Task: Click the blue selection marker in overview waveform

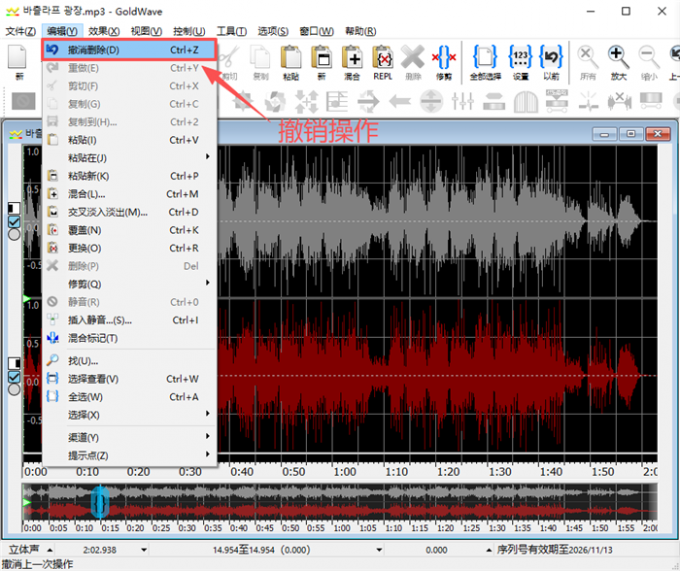Action: [99, 503]
